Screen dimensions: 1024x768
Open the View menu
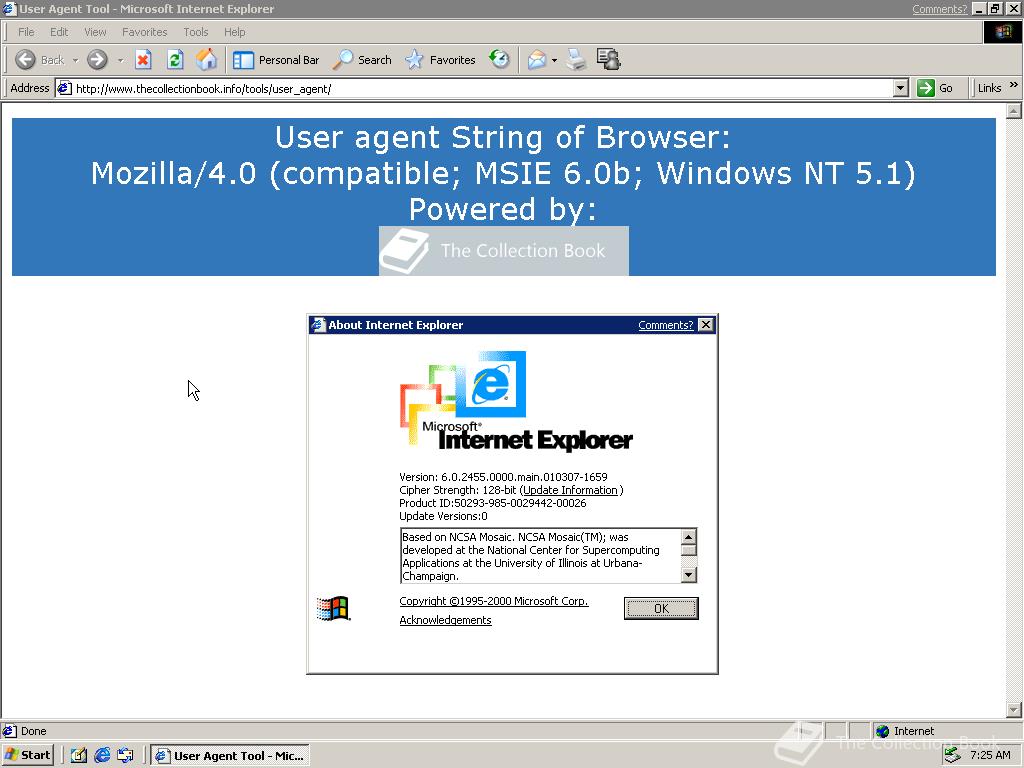pyautogui.click(x=95, y=32)
